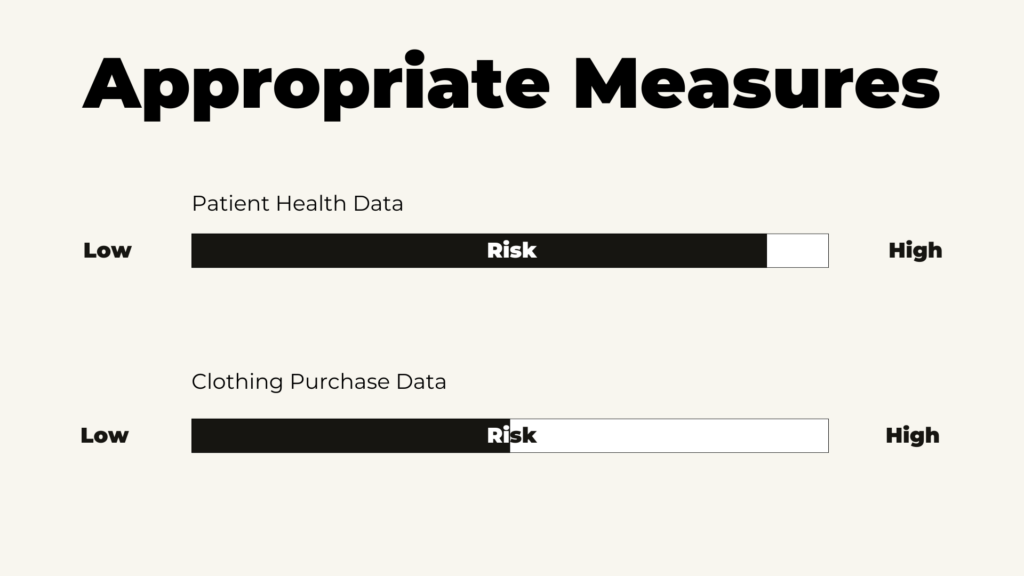
Task: Click the "Appropriate Measures" slide title
Action: pos(511,85)
